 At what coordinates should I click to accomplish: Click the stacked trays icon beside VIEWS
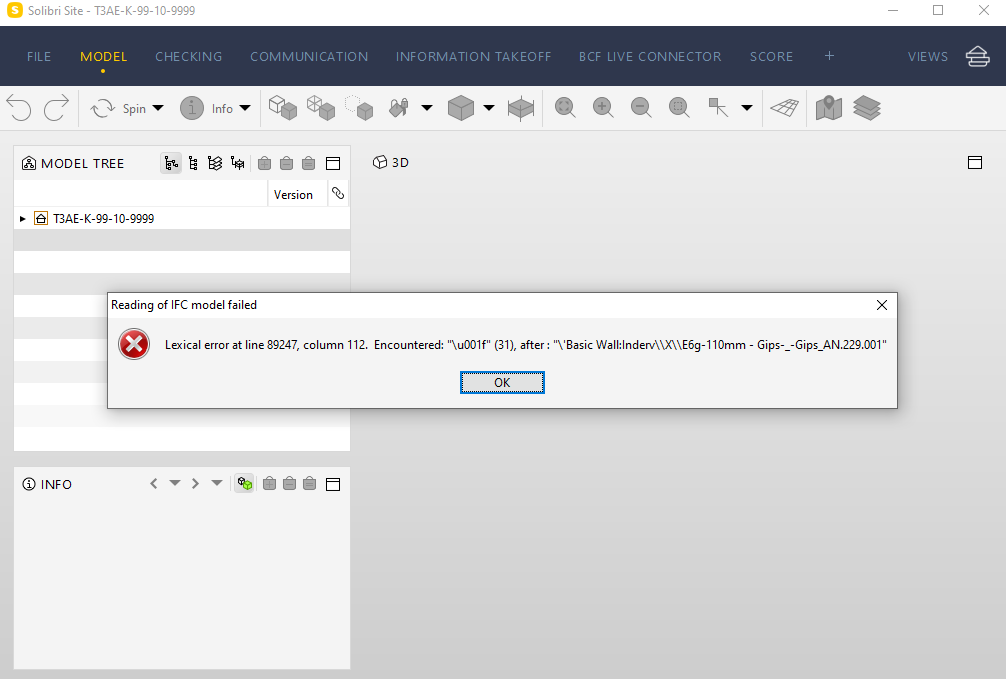point(978,56)
